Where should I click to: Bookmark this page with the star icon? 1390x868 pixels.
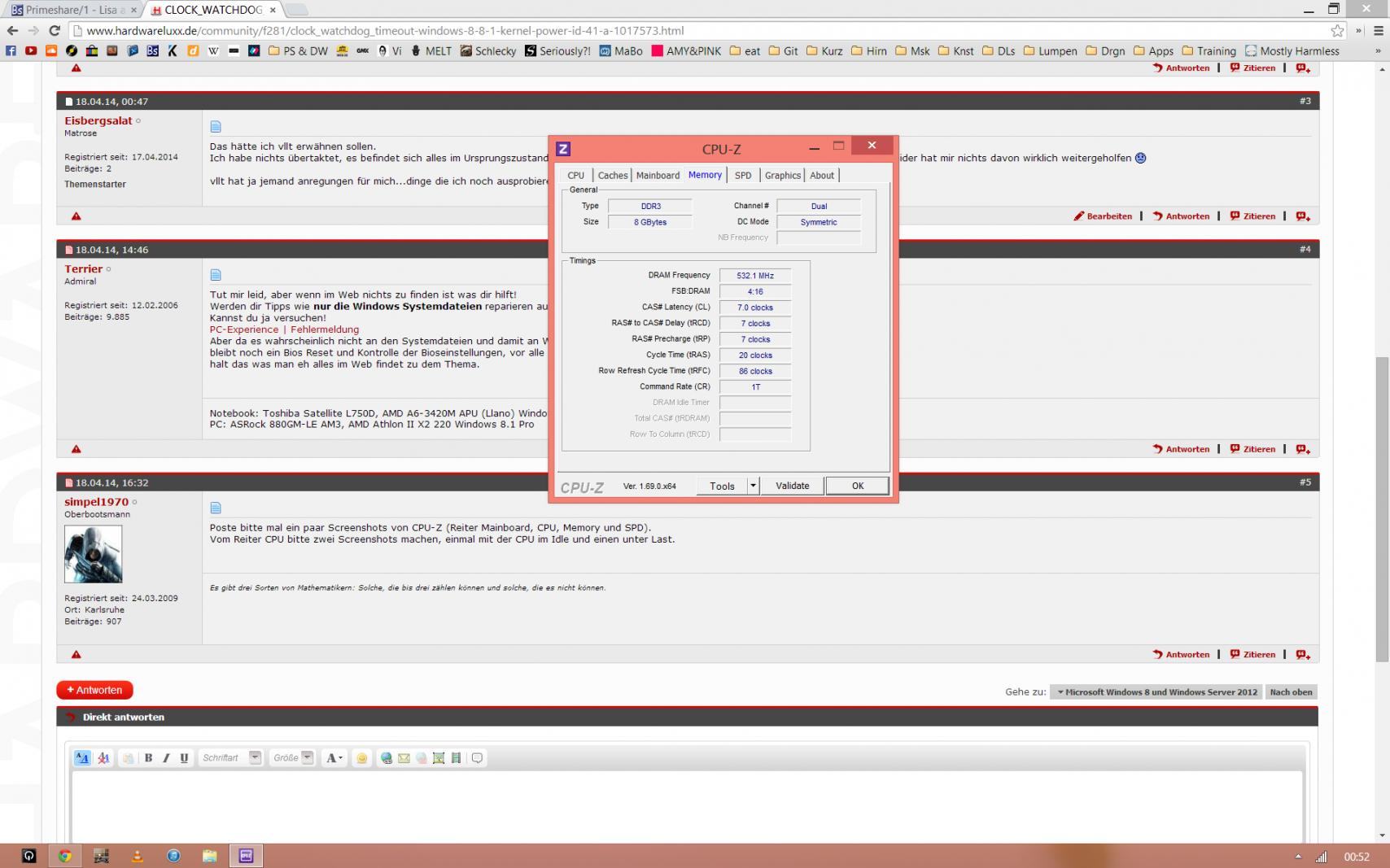(x=1337, y=31)
